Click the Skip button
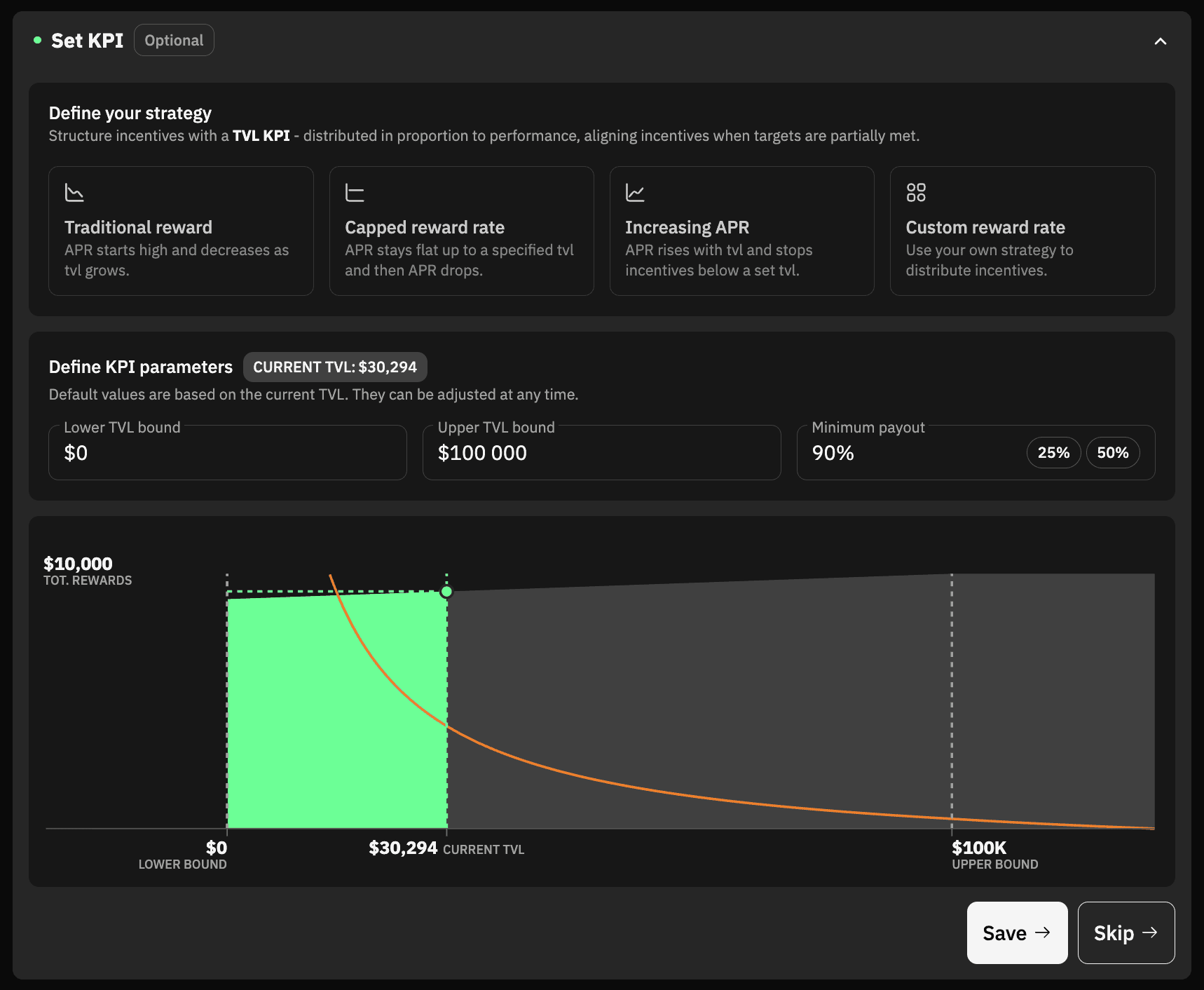Image resolution: width=1204 pixels, height=990 pixels. [1126, 933]
